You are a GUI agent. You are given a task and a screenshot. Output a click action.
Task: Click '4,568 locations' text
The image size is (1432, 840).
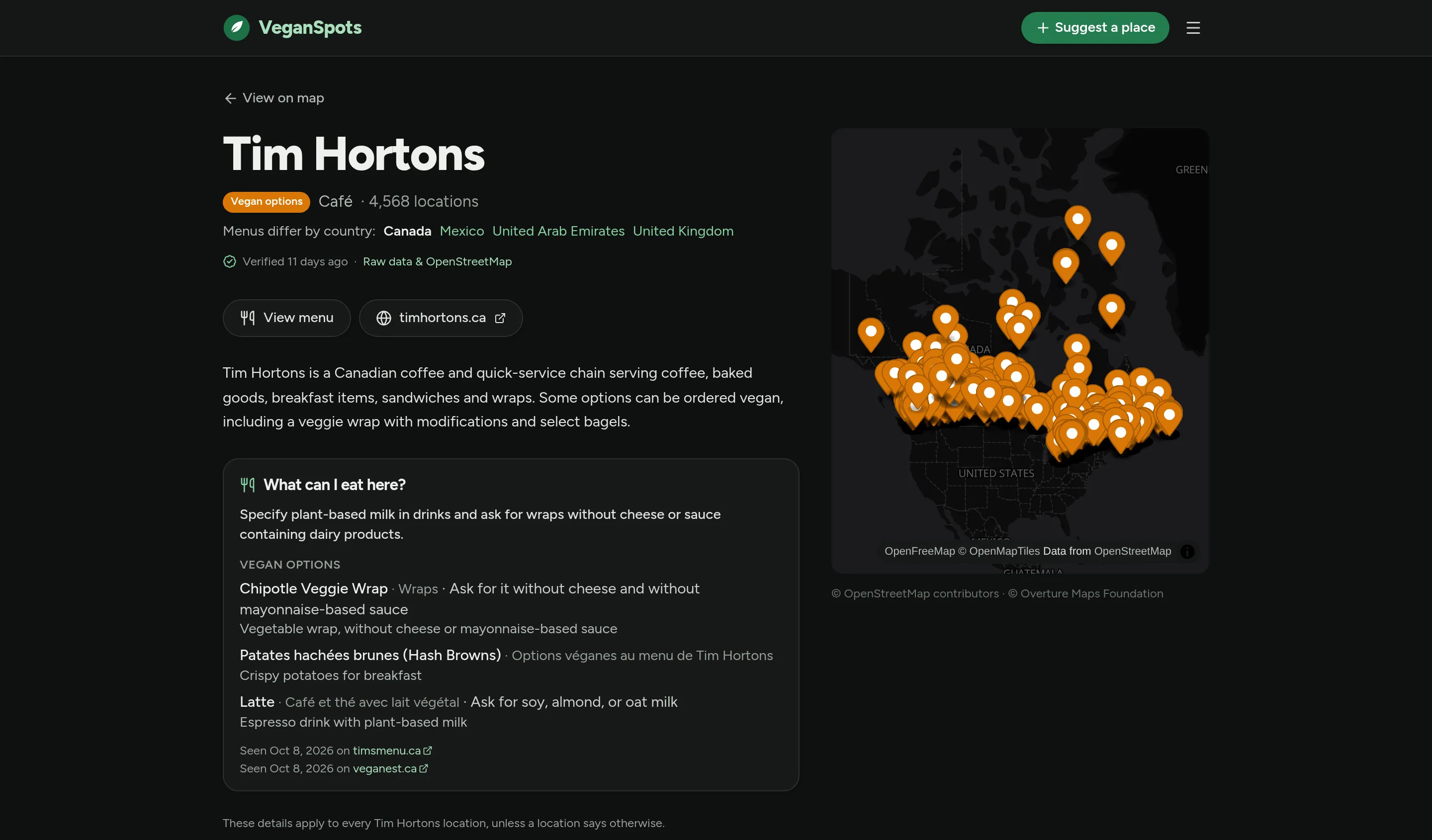[x=423, y=202]
